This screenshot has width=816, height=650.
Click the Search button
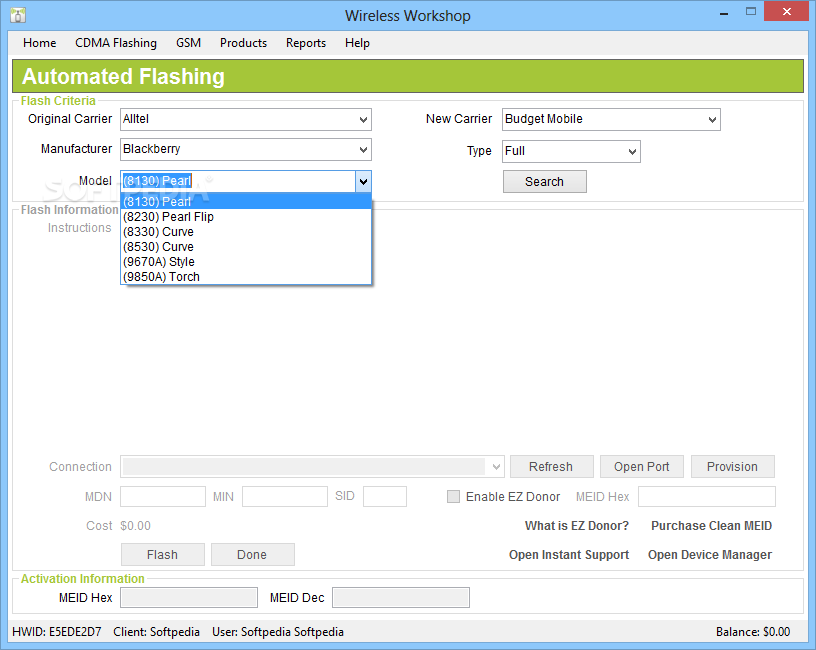tap(544, 182)
